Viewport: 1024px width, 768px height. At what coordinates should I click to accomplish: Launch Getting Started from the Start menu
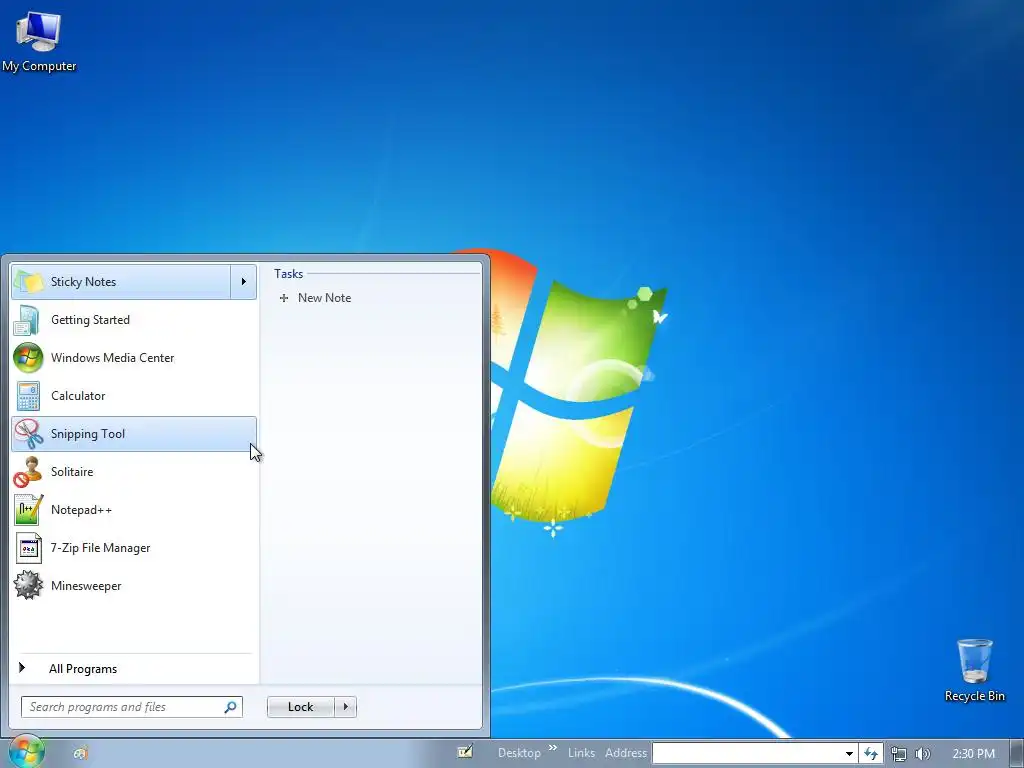pos(134,319)
